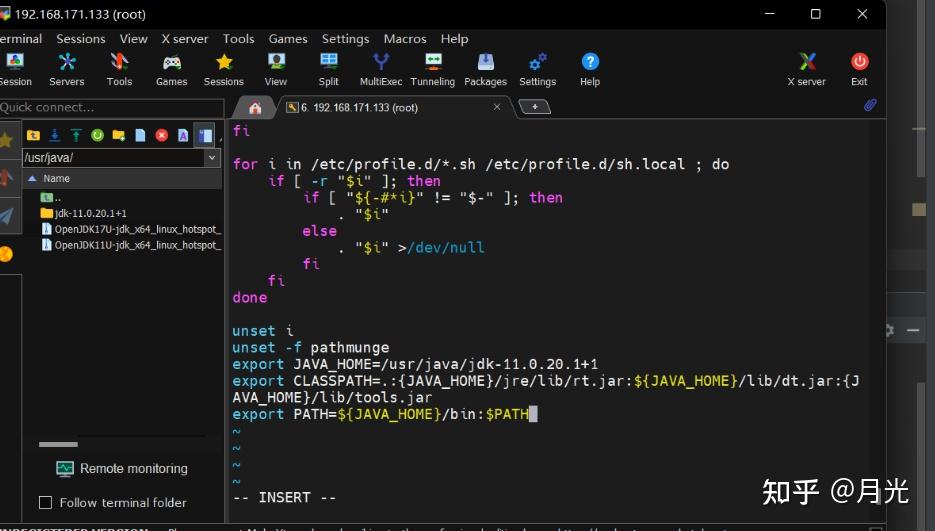Select the jdk-11.0.20.1+1 folder
This screenshot has height=531, width=935.
point(83,213)
